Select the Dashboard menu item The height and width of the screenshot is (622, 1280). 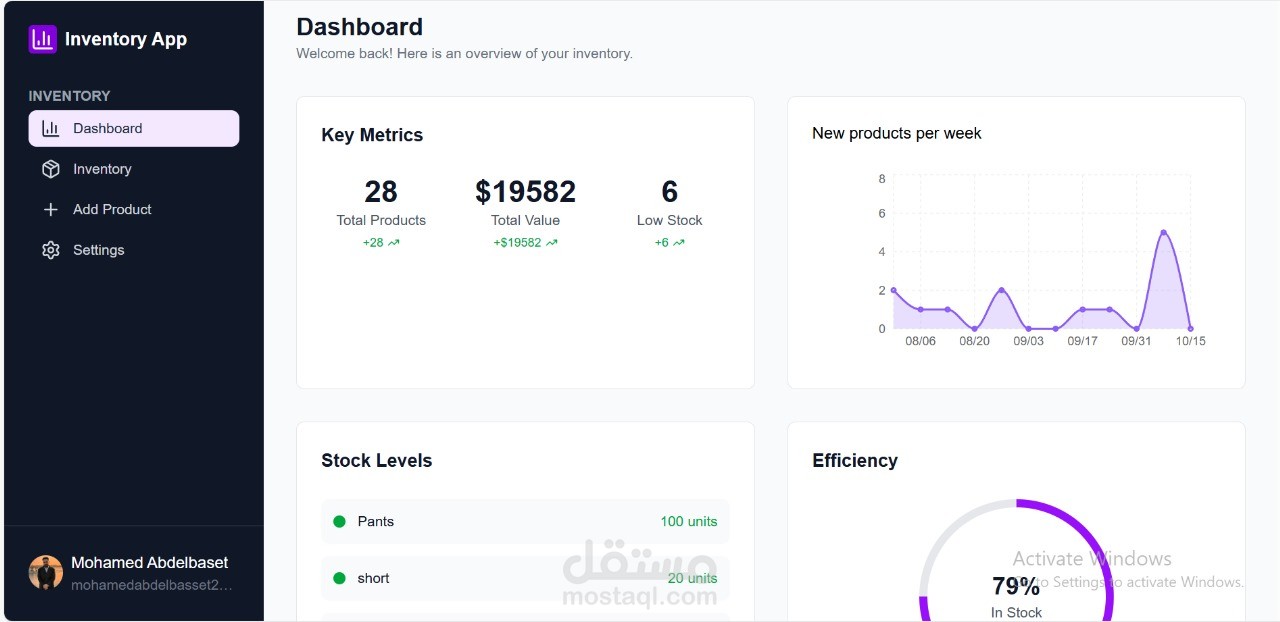pos(134,128)
